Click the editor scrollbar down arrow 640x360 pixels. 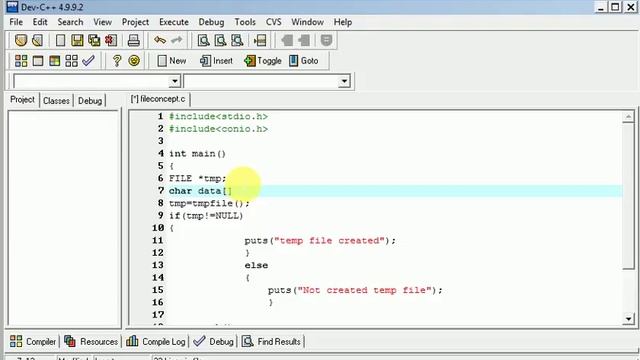click(628, 318)
